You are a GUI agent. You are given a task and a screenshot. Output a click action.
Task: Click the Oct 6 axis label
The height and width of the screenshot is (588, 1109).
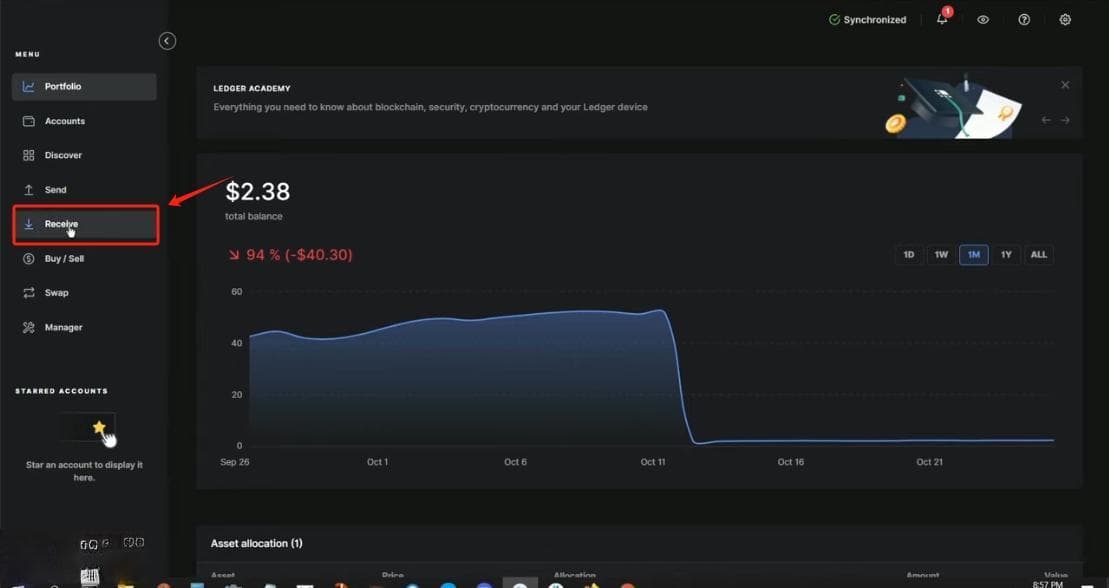pyautogui.click(x=515, y=462)
